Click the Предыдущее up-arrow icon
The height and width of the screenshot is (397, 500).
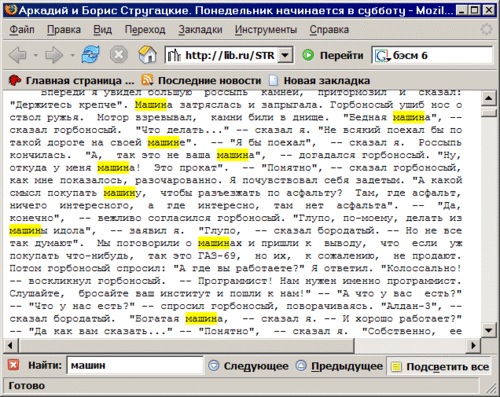(x=301, y=366)
